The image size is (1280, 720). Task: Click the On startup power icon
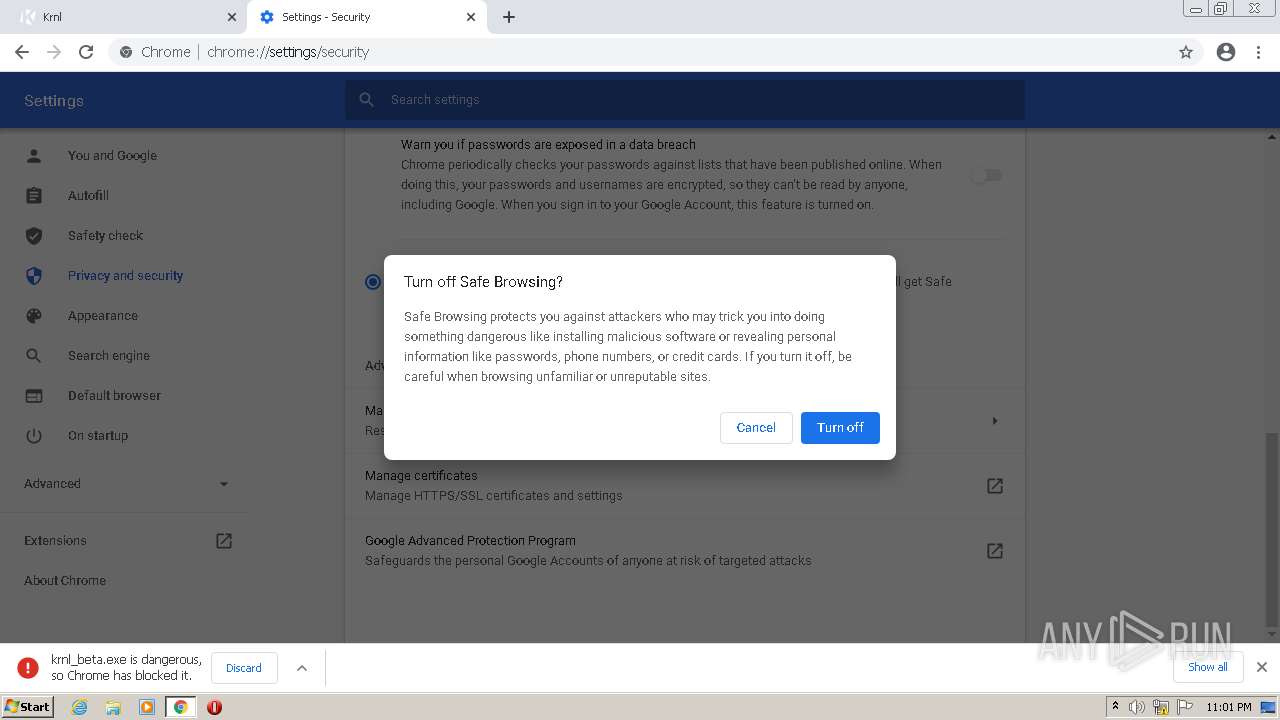click(x=34, y=436)
